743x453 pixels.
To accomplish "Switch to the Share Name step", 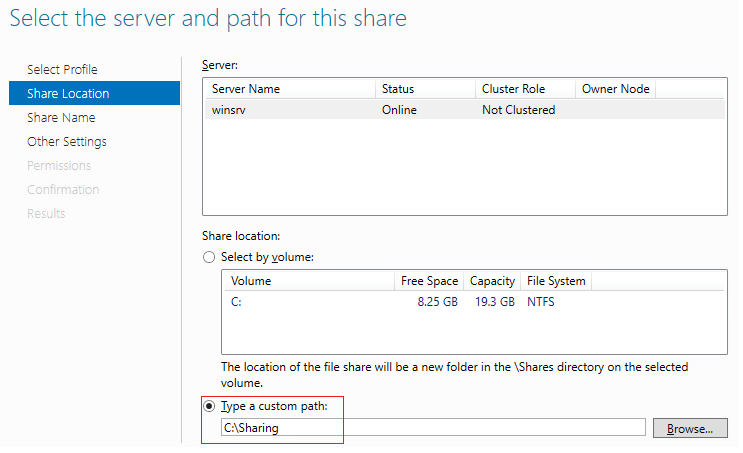I will pyautogui.click(x=61, y=117).
